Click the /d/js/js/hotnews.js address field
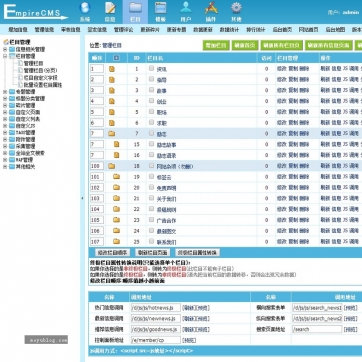 [156, 308]
